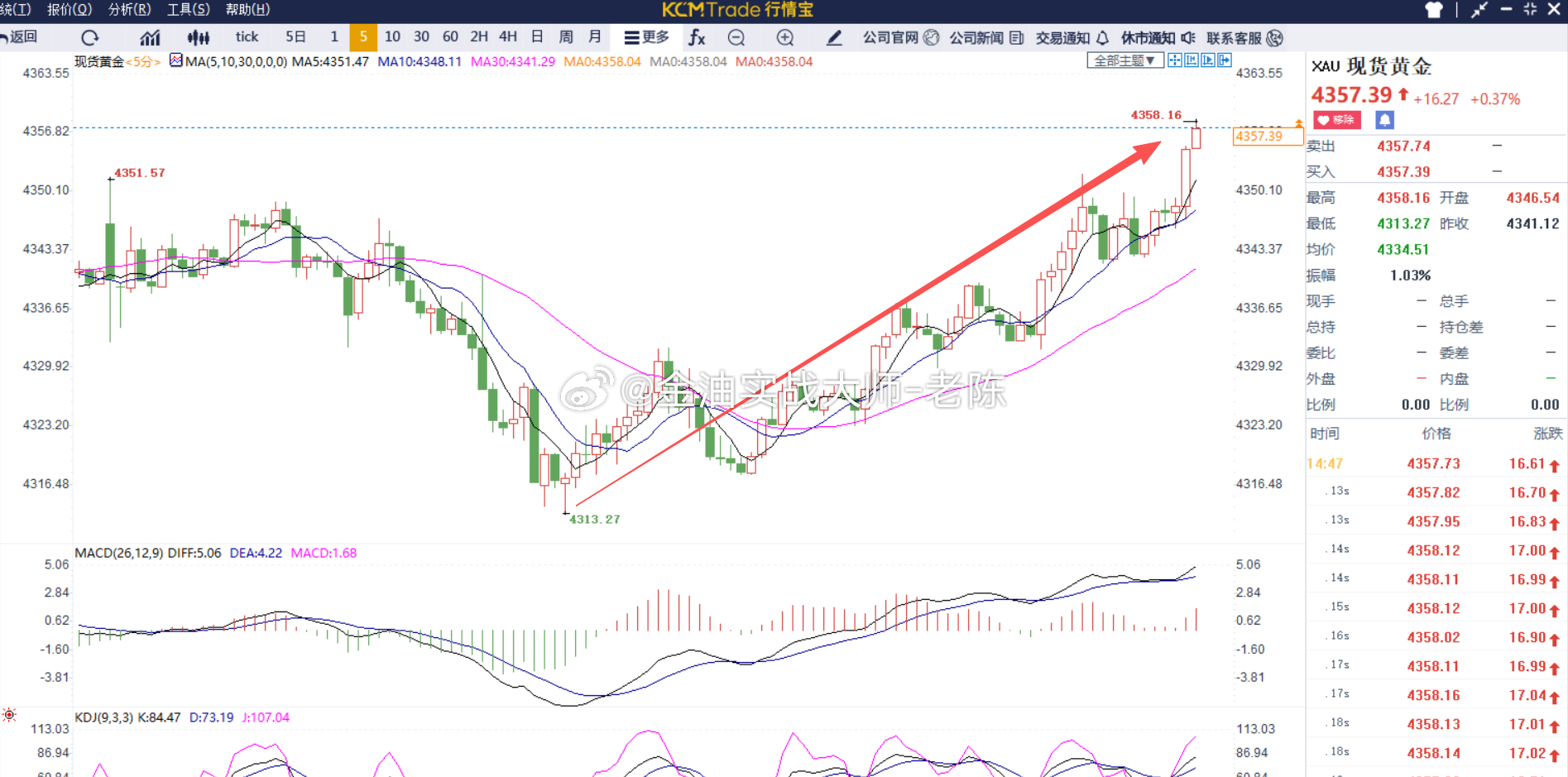Screen dimensions: 1568x777
Task: Open trade notifications (交易通知)
Action: tap(1072, 37)
